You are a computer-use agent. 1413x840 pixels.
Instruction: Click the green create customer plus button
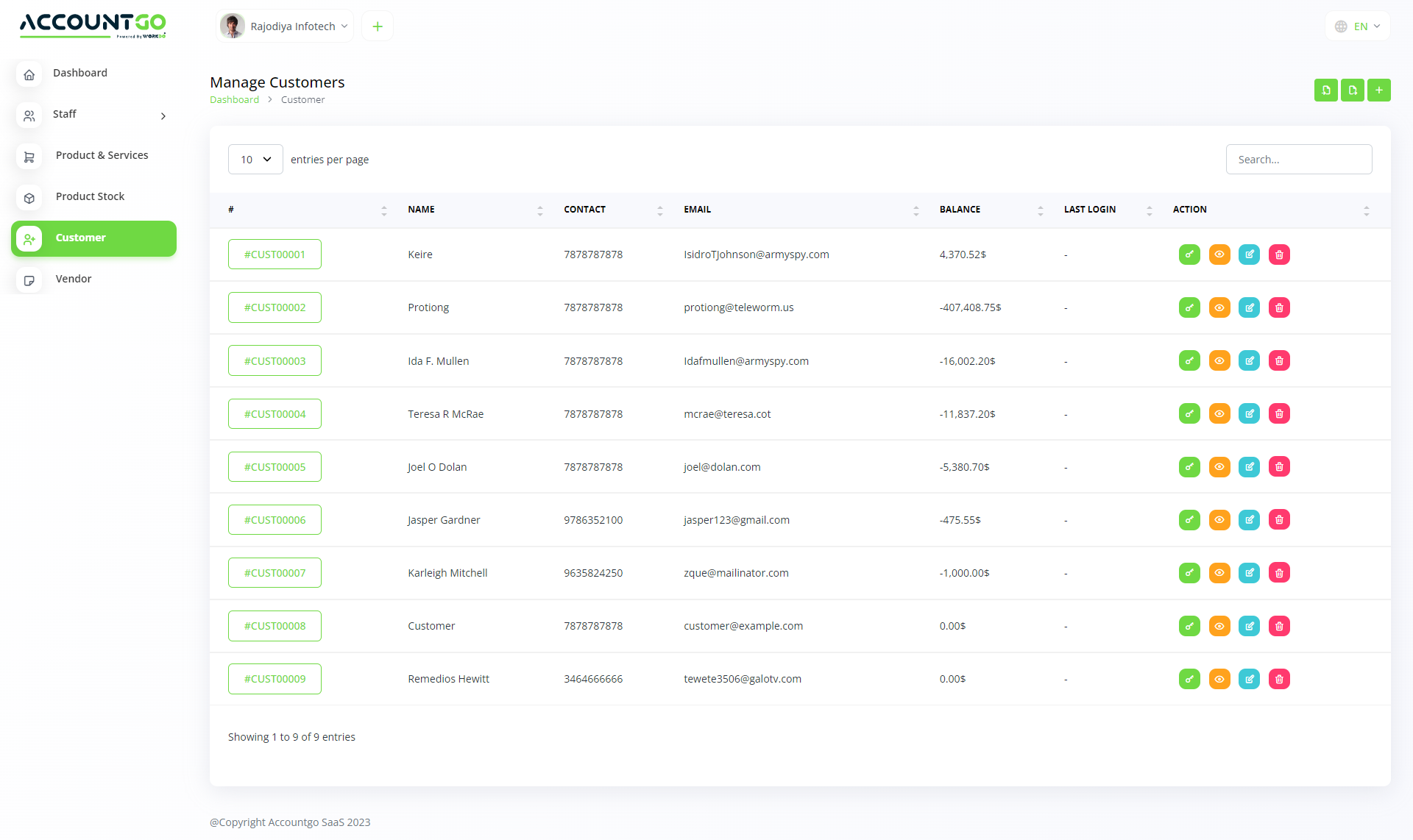[x=1378, y=90]
